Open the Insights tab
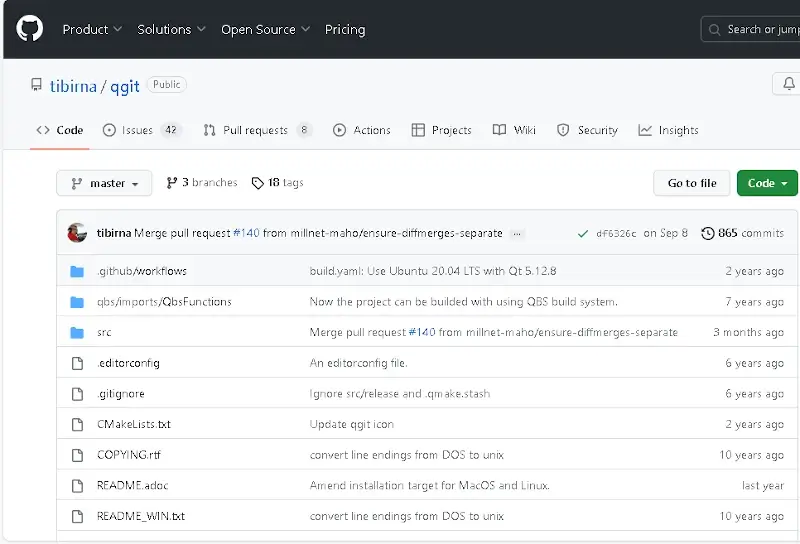The width and height of the screenshot is (800, 544). (x=669, y=130)
